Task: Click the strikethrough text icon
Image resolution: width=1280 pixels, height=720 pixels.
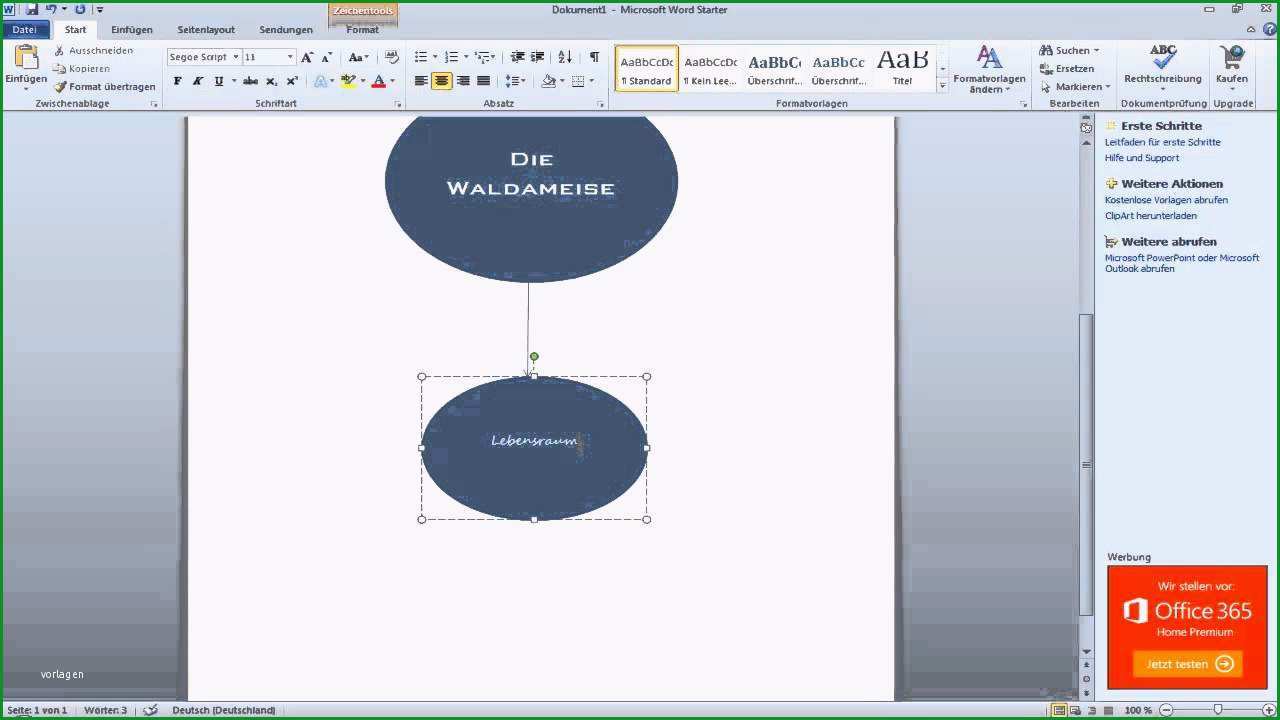Action: 250,81
